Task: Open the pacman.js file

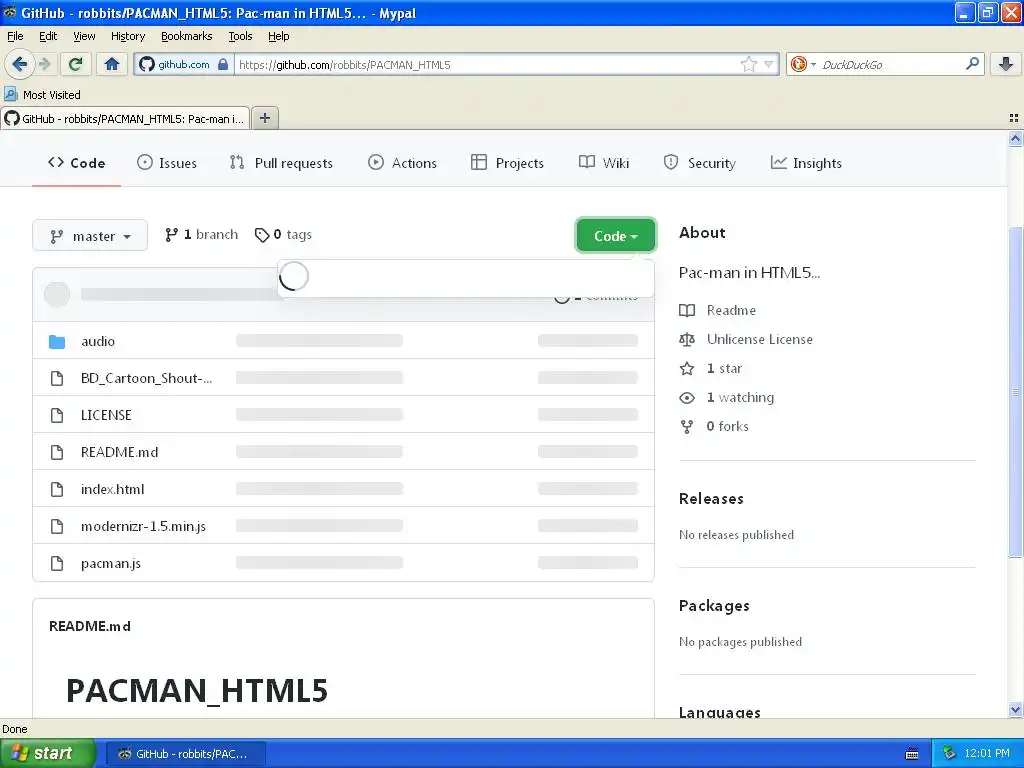Action: coord(110,563)
